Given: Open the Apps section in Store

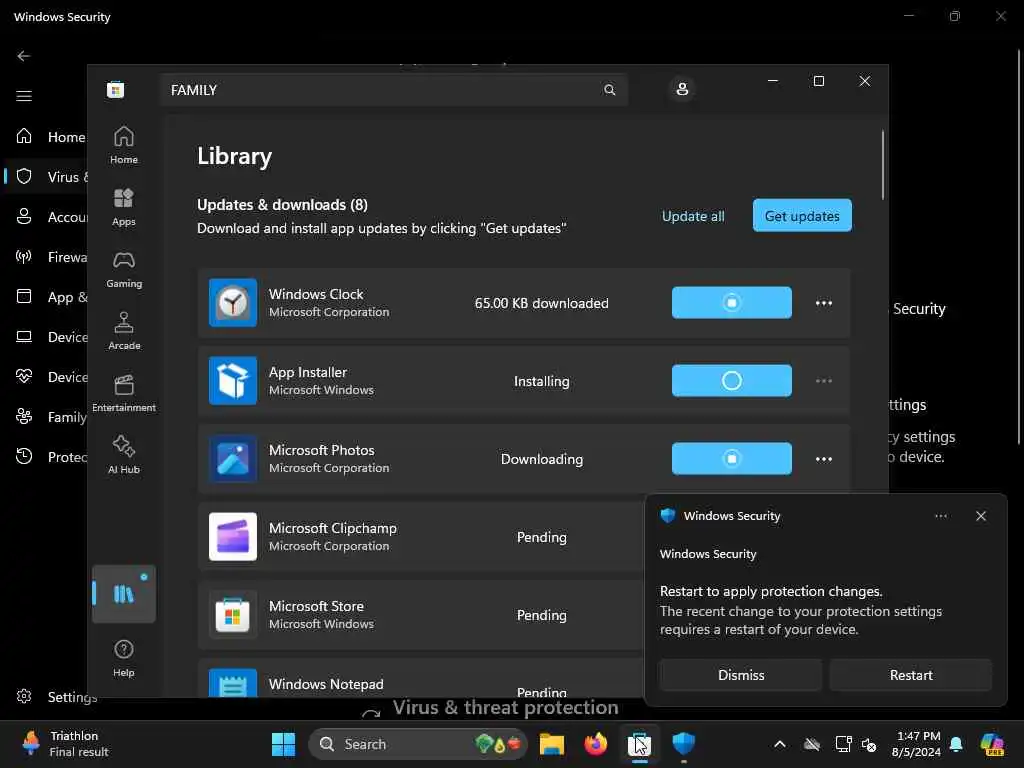Looking at the screenshot, I should 123,207.
